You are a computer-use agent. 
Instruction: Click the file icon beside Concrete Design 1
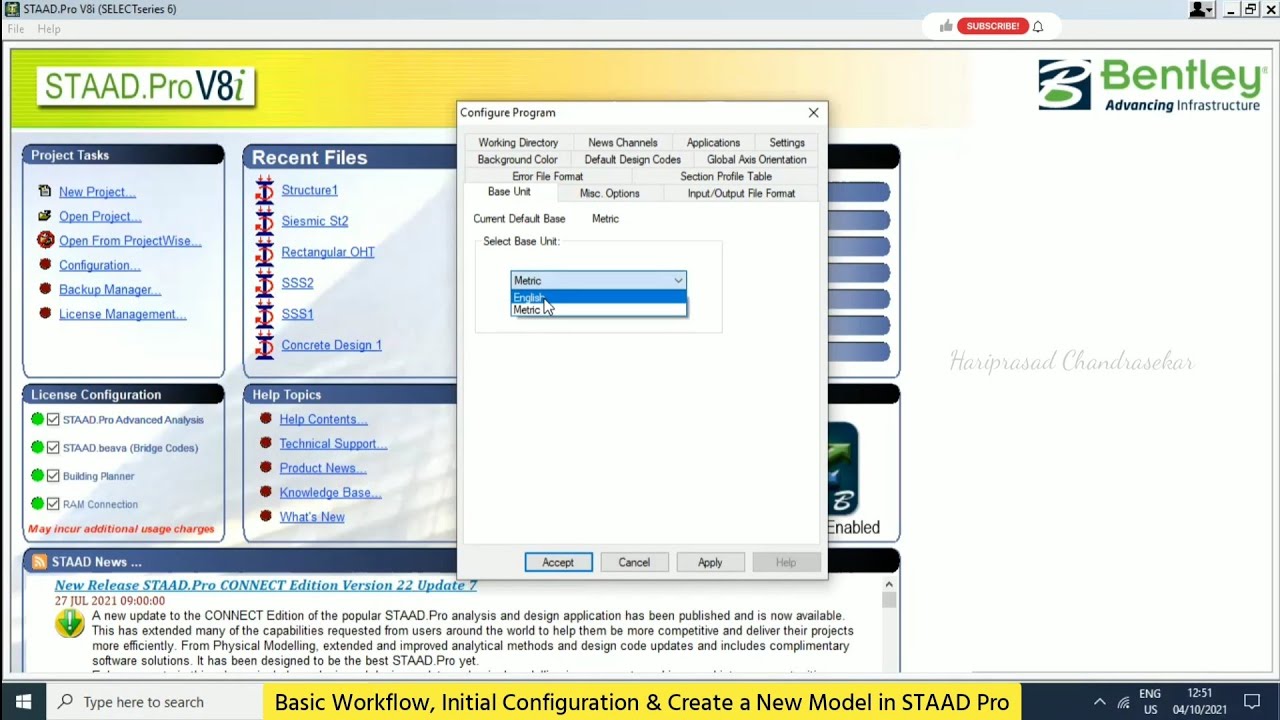(264, 344)
